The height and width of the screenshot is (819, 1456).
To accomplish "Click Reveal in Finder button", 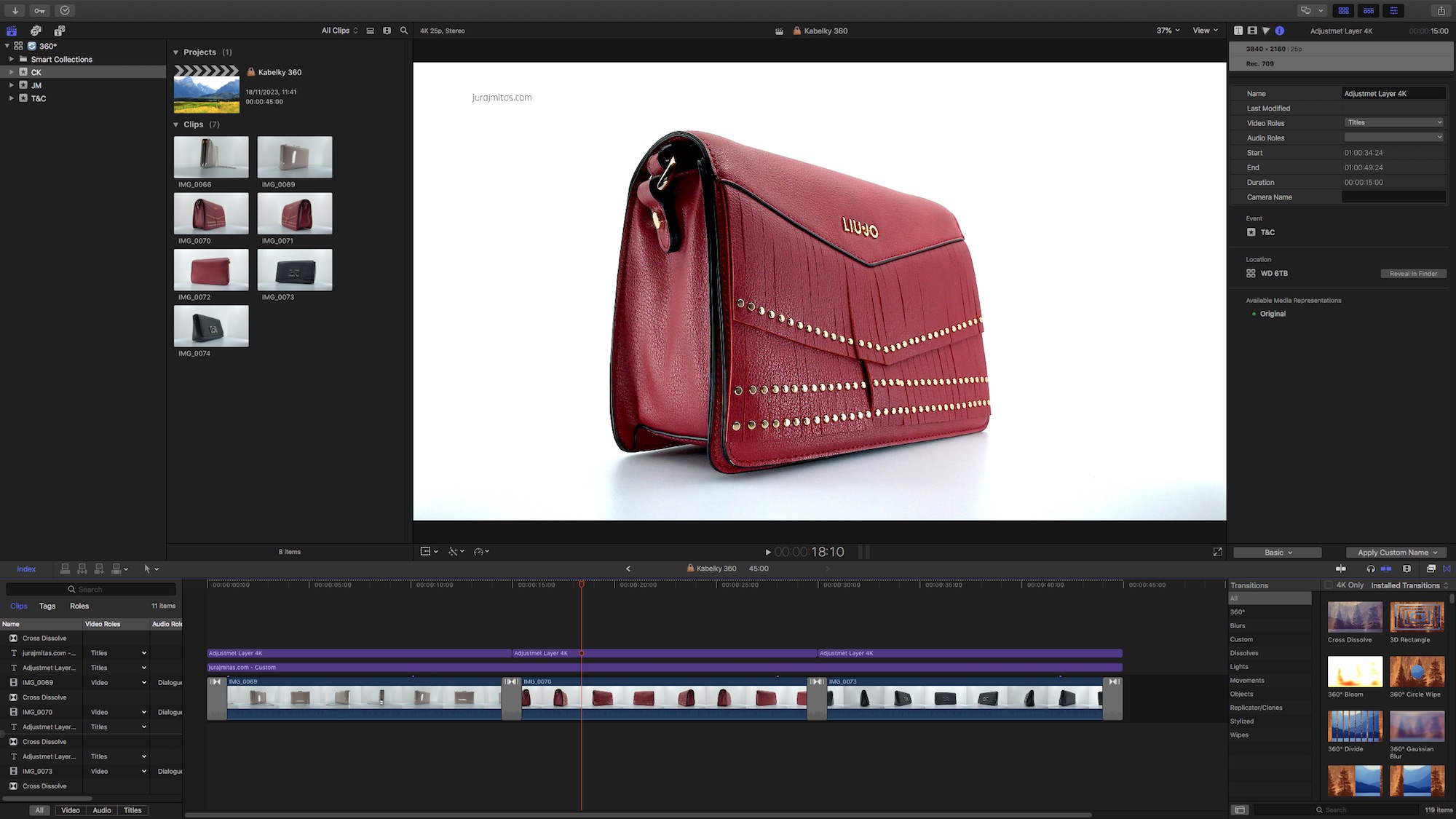I will (x=1413, y=274).
